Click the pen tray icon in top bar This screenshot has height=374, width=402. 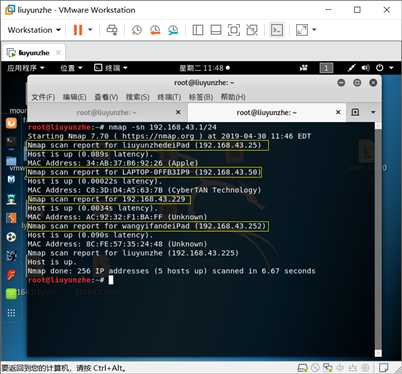tap(351, 68)
